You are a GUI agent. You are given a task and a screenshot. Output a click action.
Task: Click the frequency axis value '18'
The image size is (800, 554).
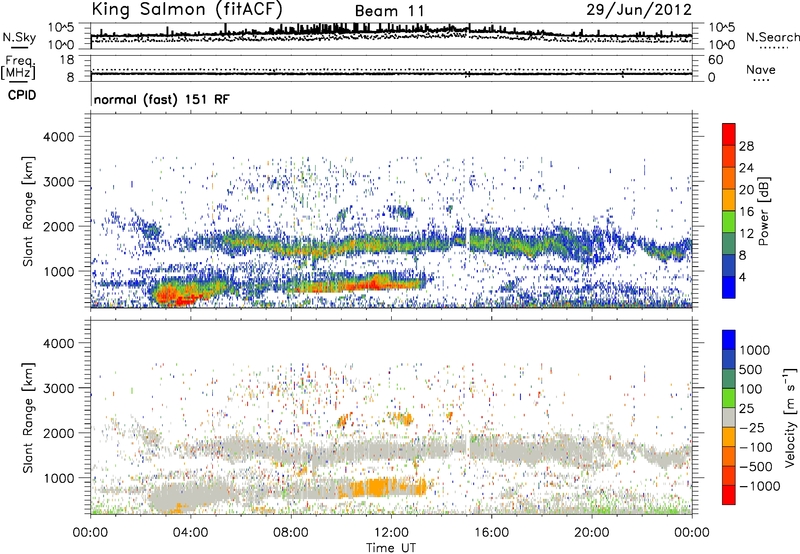click(66, 60)
